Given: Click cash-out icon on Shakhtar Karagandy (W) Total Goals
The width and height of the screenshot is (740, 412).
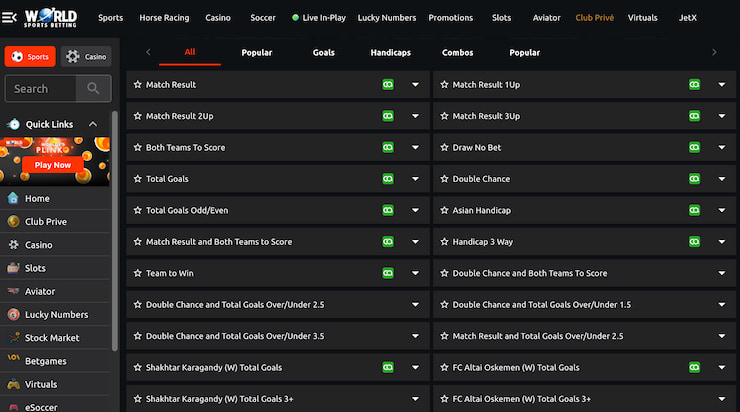Looking at the screenshot, I should click(x=388, y=367).
